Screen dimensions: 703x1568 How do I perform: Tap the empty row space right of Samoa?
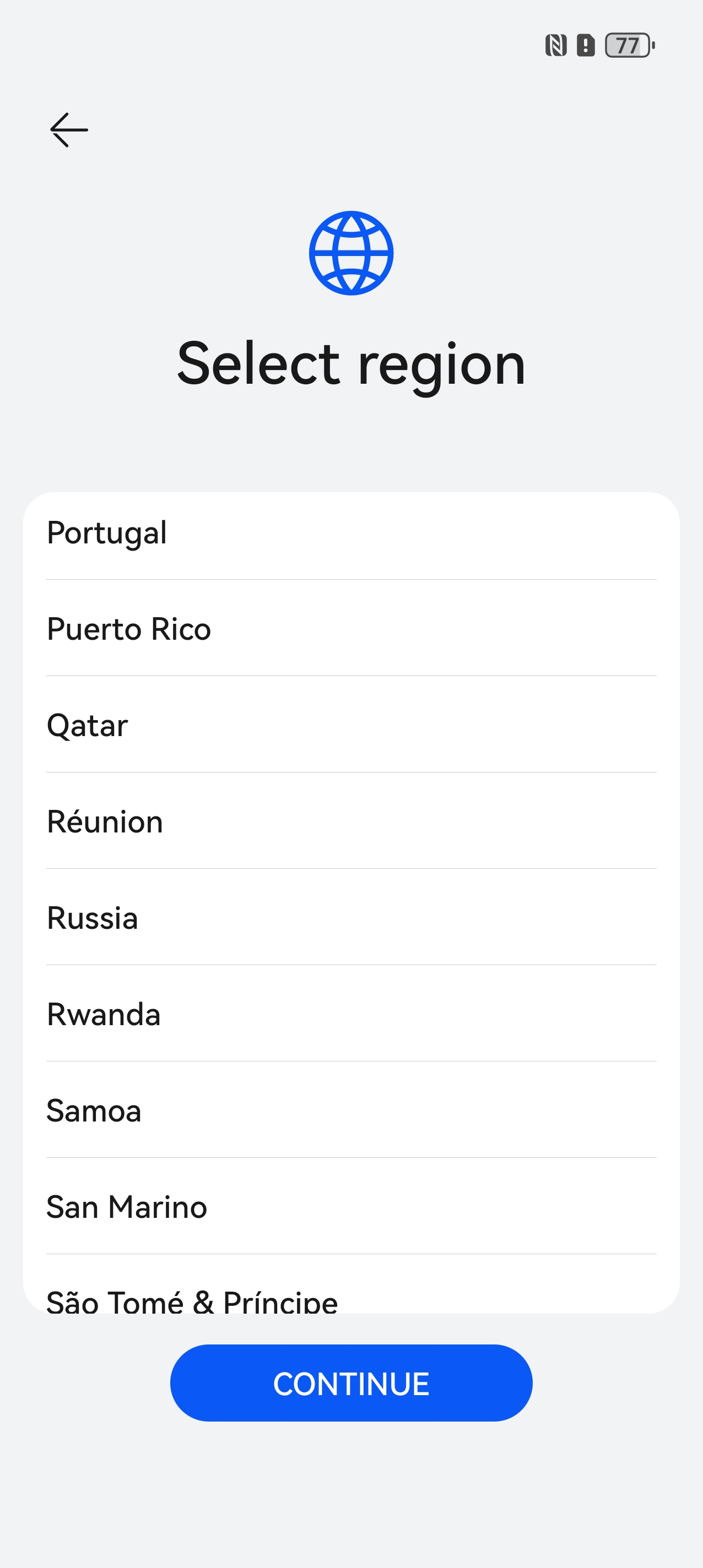(x=426, y=1110)
